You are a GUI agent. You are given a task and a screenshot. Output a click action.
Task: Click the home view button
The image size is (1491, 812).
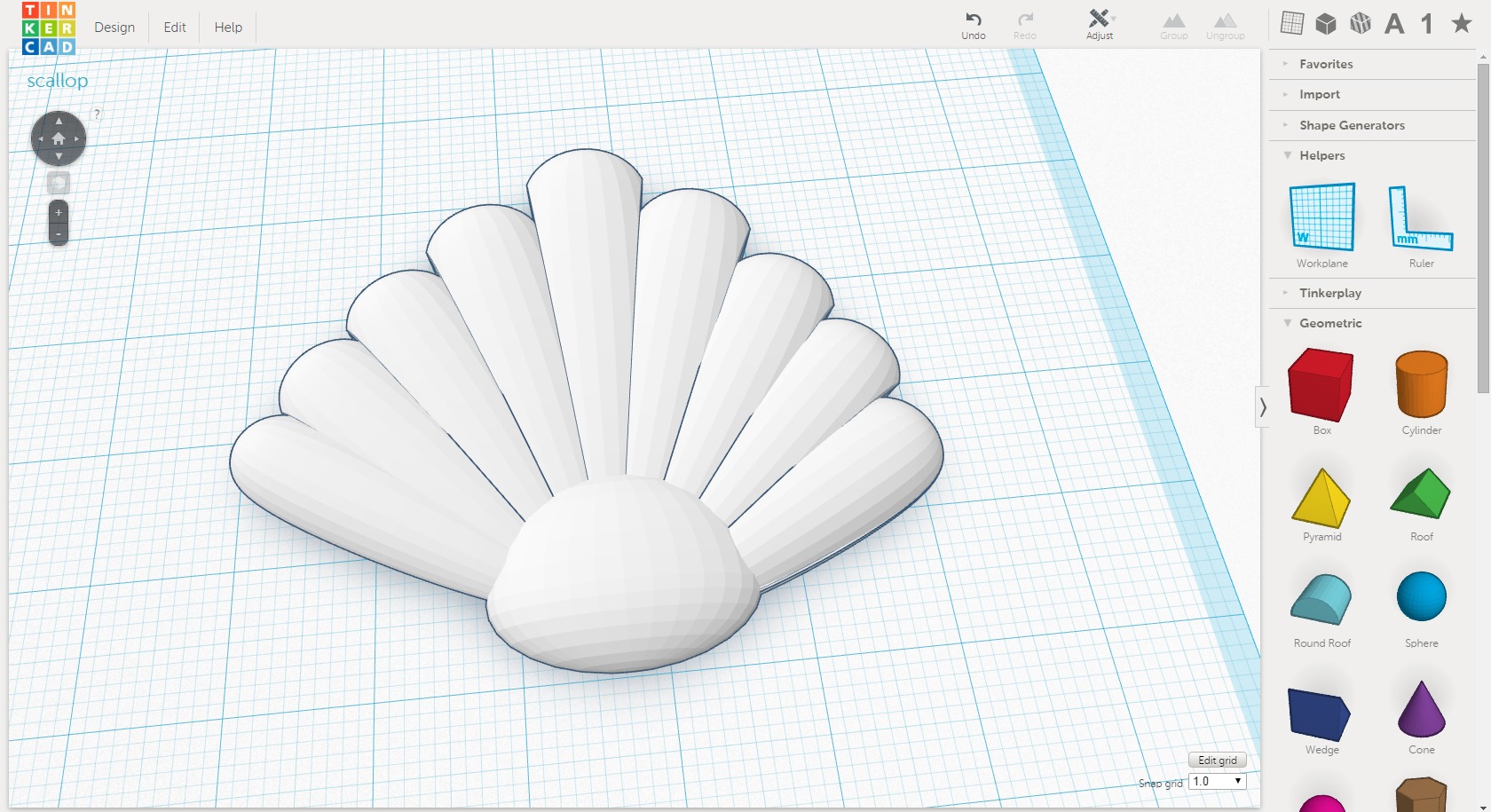tap(59, 138)
